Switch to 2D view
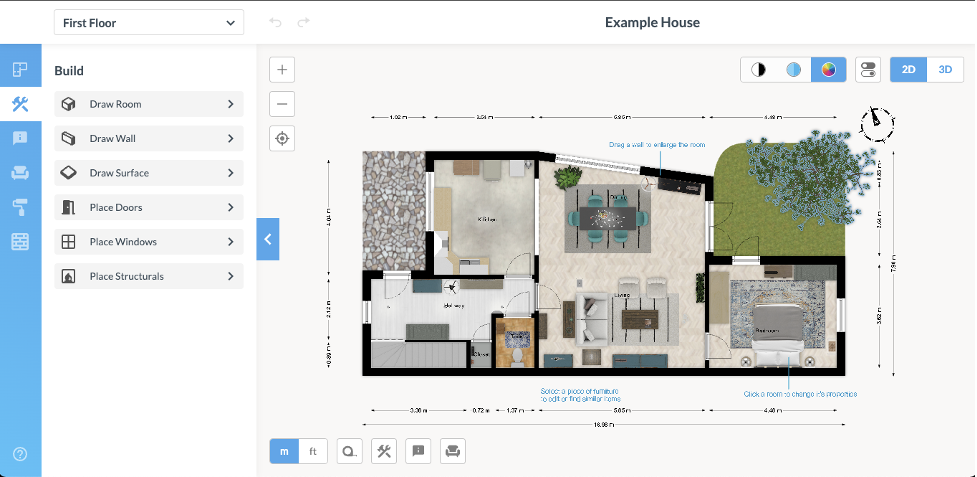Image resolution: width=977 pixels, height=477 pixels. click(908, 70)
